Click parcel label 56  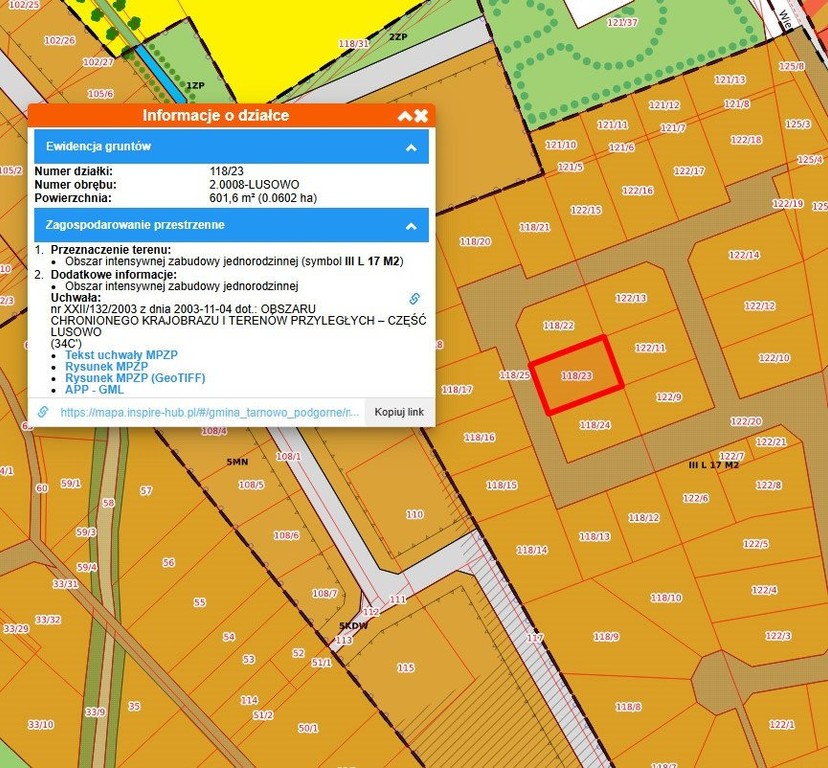[x=168, y=563]
